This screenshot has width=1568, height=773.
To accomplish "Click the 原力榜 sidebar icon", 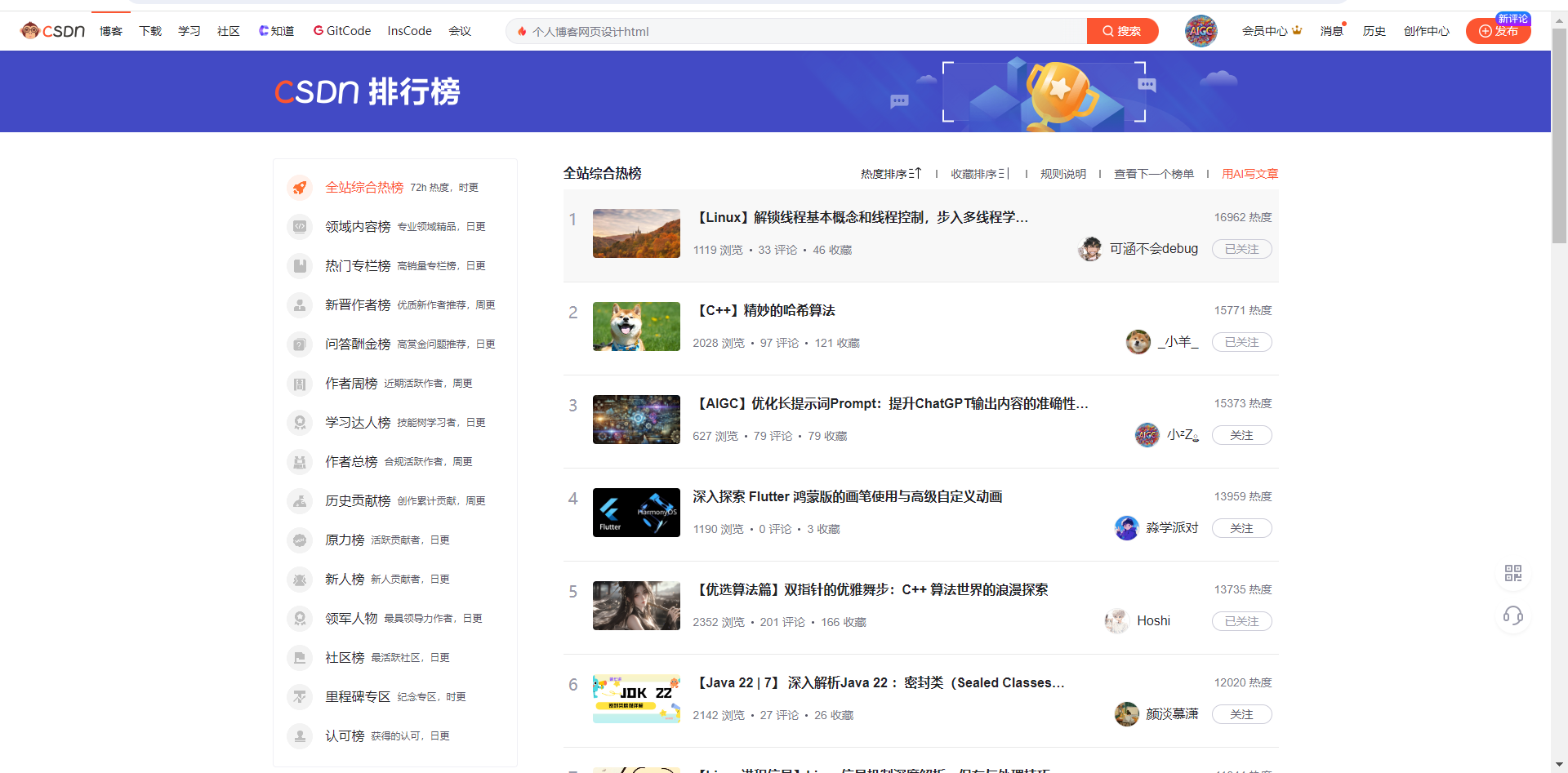I will pyautogui.click(x=300, y=540).
